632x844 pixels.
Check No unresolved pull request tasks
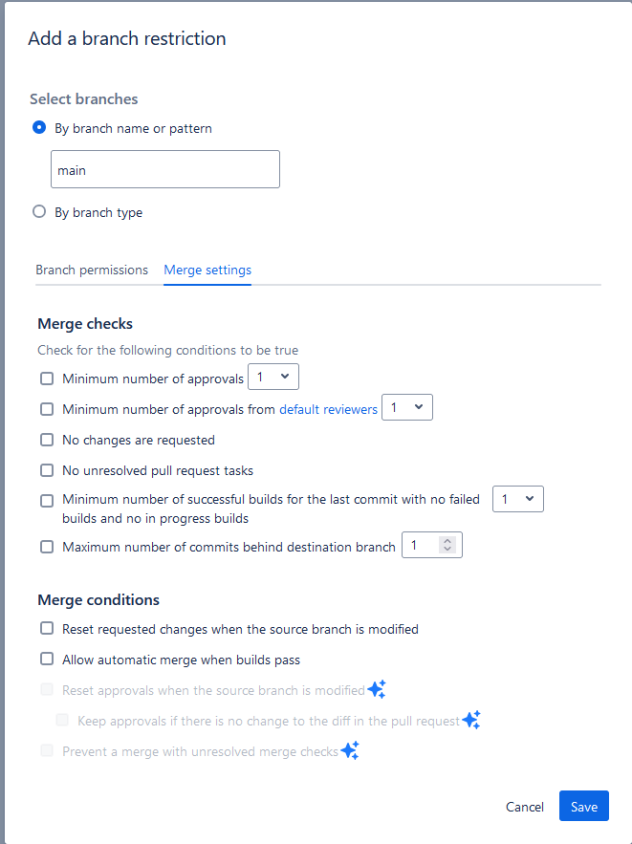tap(47, 470)
